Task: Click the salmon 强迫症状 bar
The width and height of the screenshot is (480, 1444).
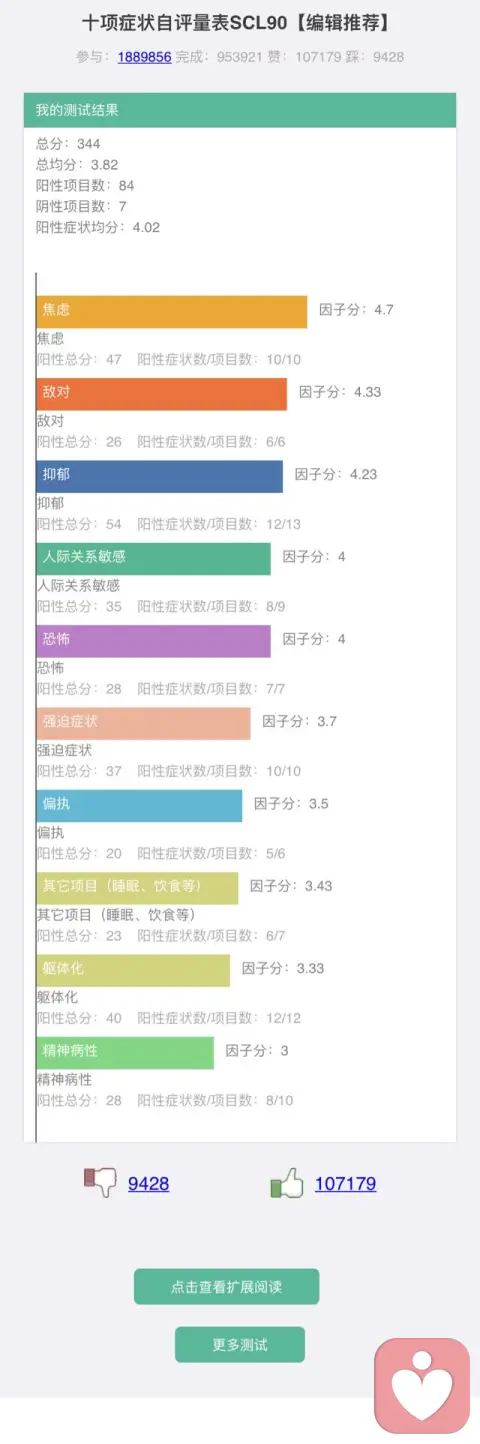Action: tap(144, 723)
